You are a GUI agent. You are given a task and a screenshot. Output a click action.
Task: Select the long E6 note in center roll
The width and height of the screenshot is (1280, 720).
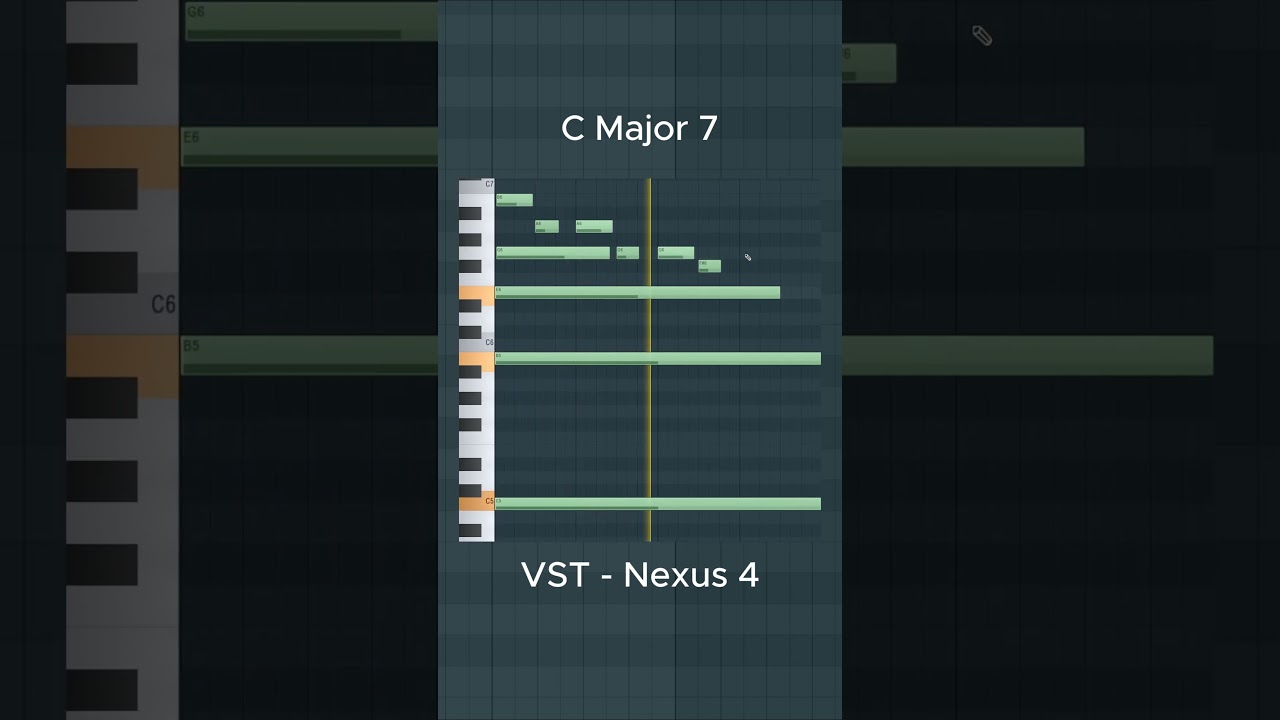(637, 292)
